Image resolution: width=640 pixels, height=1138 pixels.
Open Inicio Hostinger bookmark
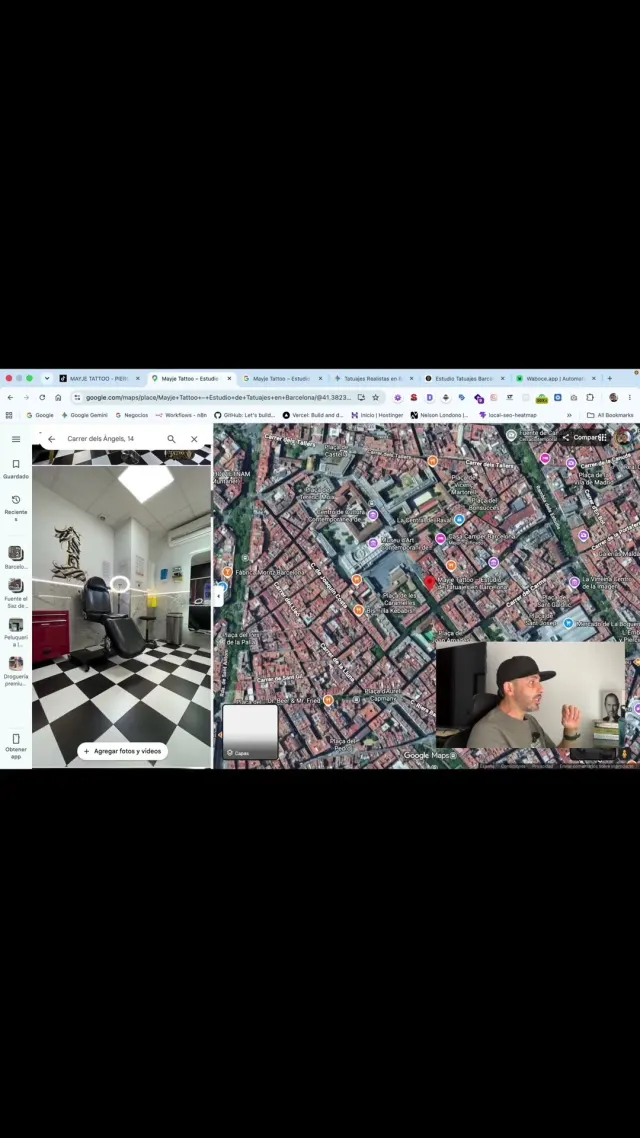pyautogui.click(x=377, y=415)
